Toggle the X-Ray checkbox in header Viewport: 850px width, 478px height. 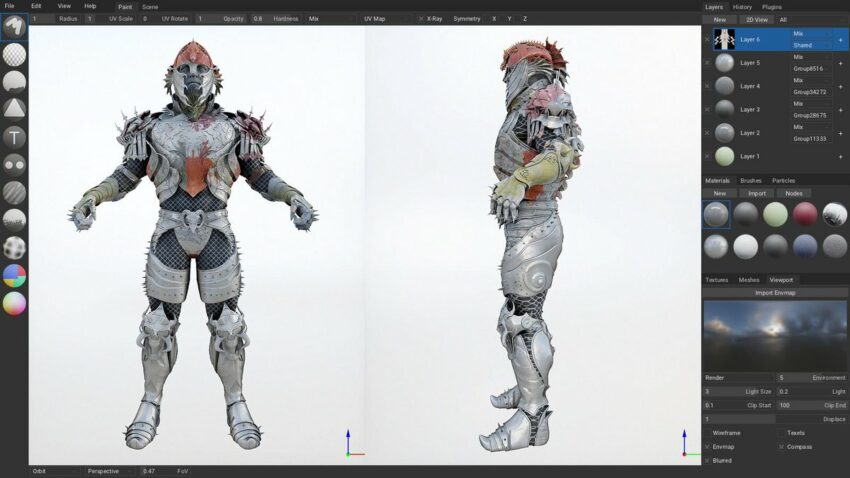[420, 19]
